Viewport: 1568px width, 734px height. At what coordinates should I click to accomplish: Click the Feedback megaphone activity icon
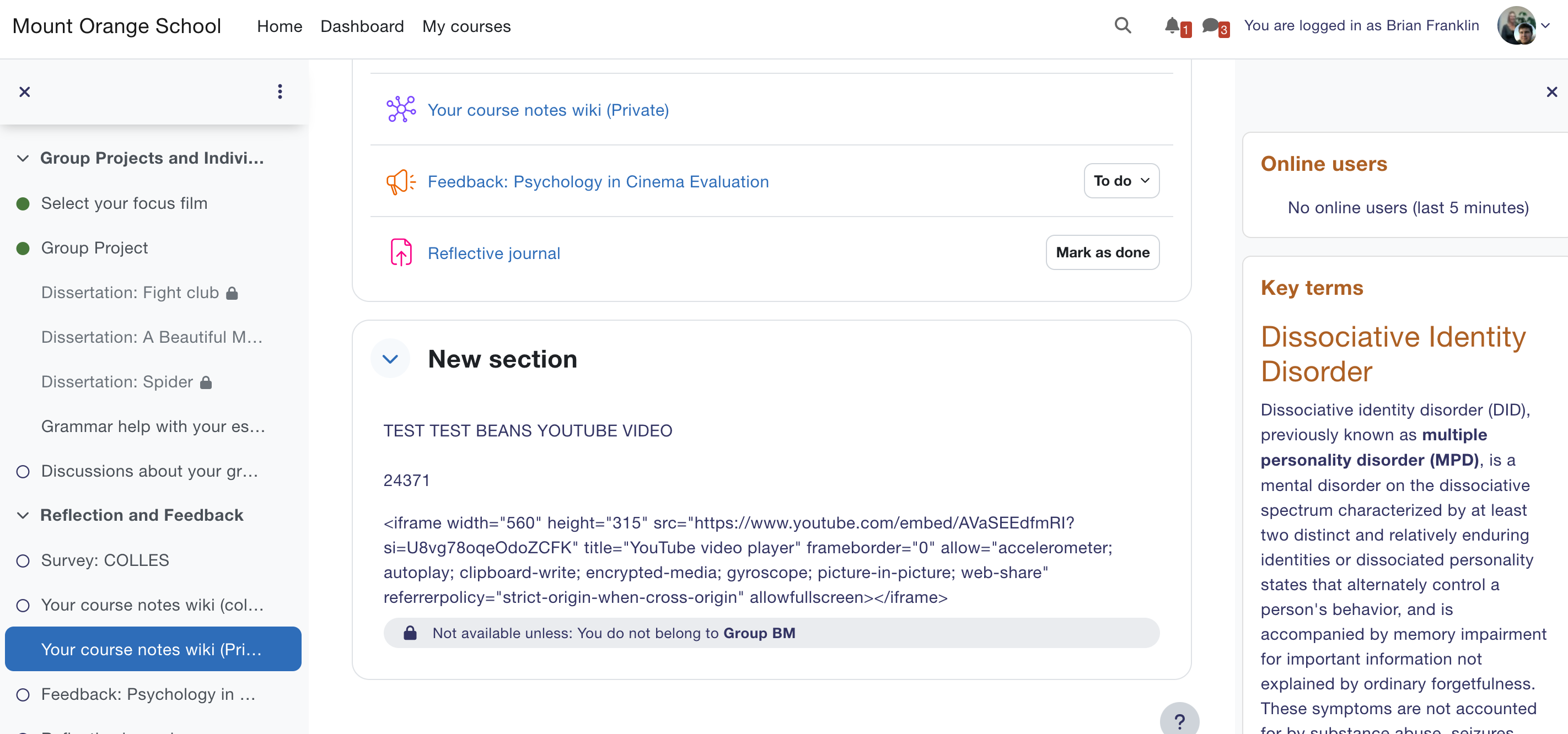pyautogui.click(x=401, y=181)
